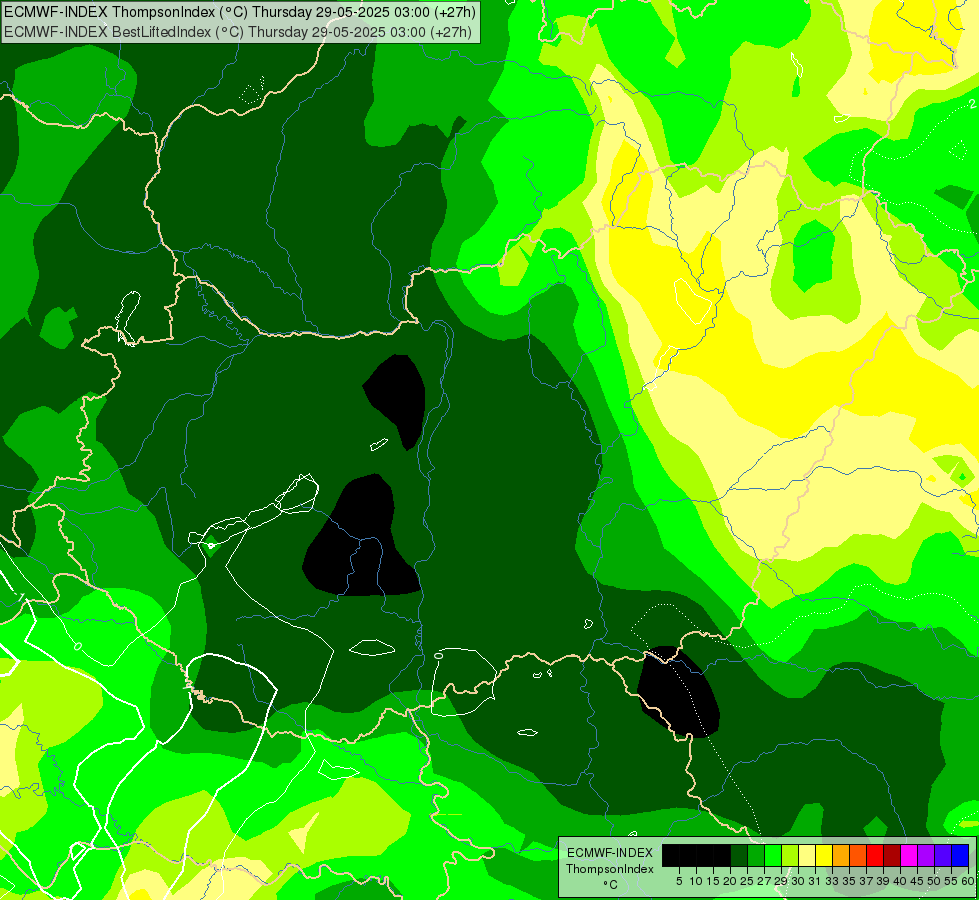Click the legend tick label '35'
Screen dimensions: 979x900
(849, 881)
